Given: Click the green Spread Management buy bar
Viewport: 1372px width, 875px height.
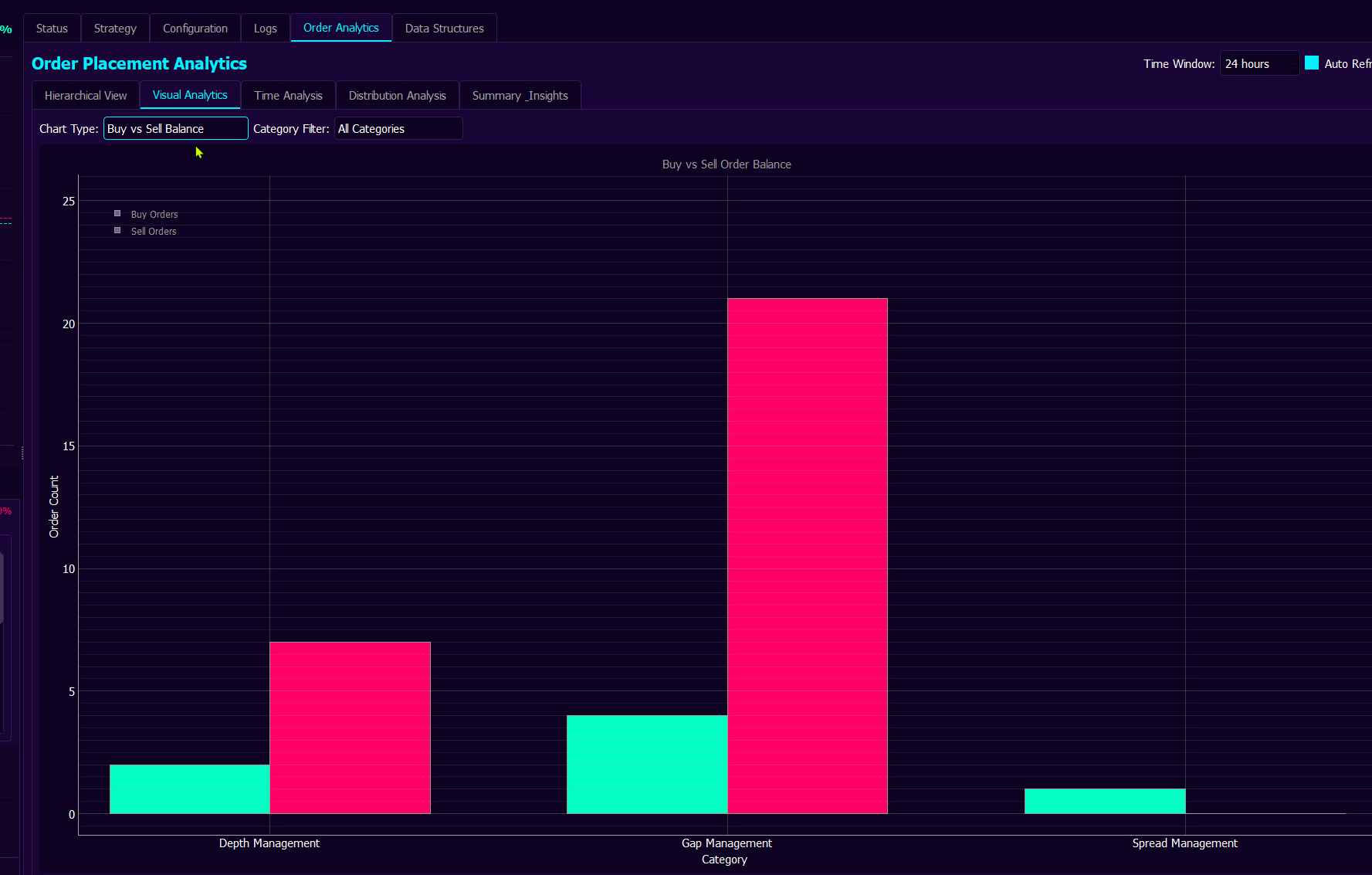Looking at the screenshot, I should [1104, 801].
